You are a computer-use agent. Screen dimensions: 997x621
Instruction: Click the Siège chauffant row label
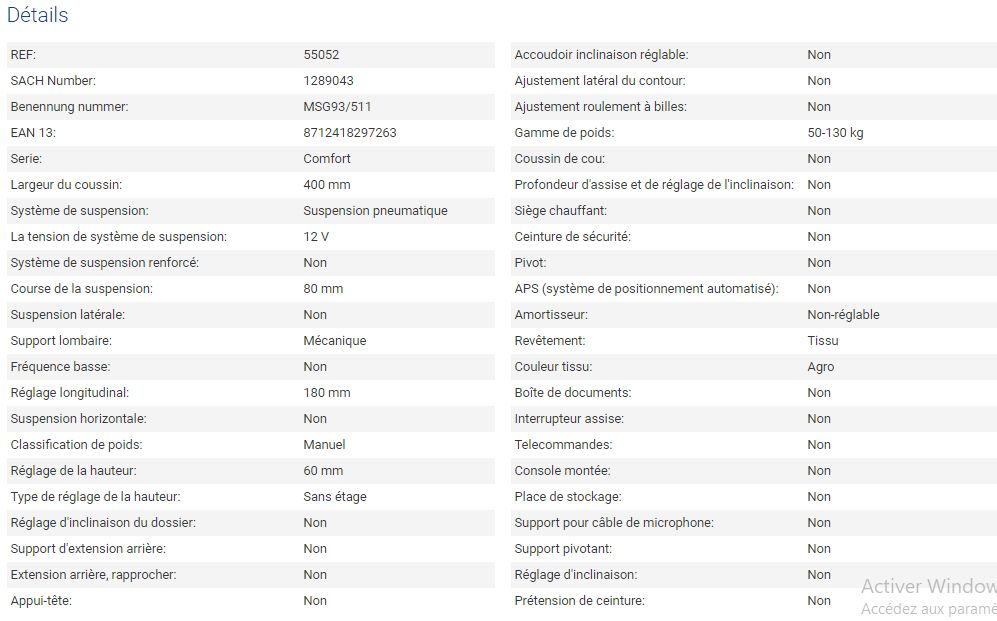pos(560,211)
